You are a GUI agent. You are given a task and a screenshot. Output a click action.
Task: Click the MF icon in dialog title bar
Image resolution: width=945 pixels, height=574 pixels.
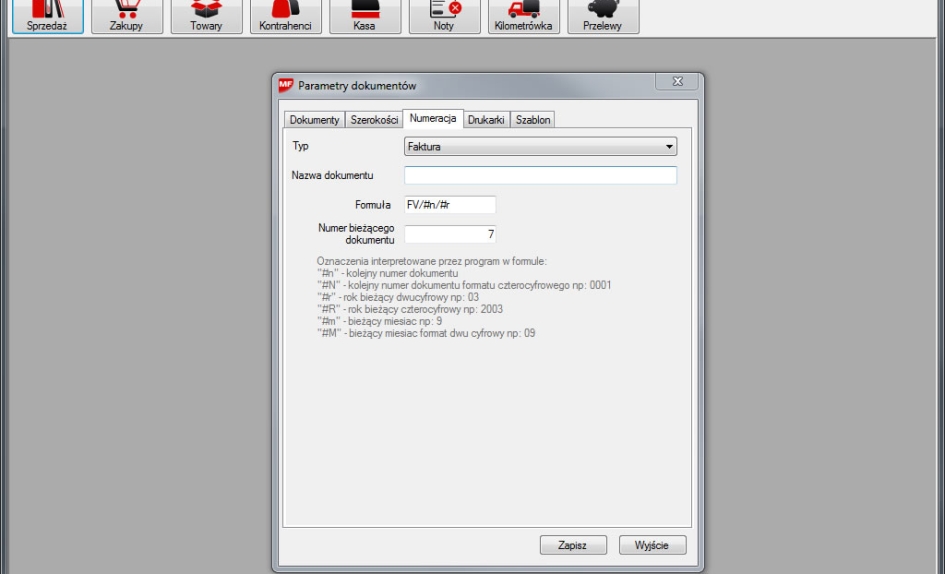[286, 85]
